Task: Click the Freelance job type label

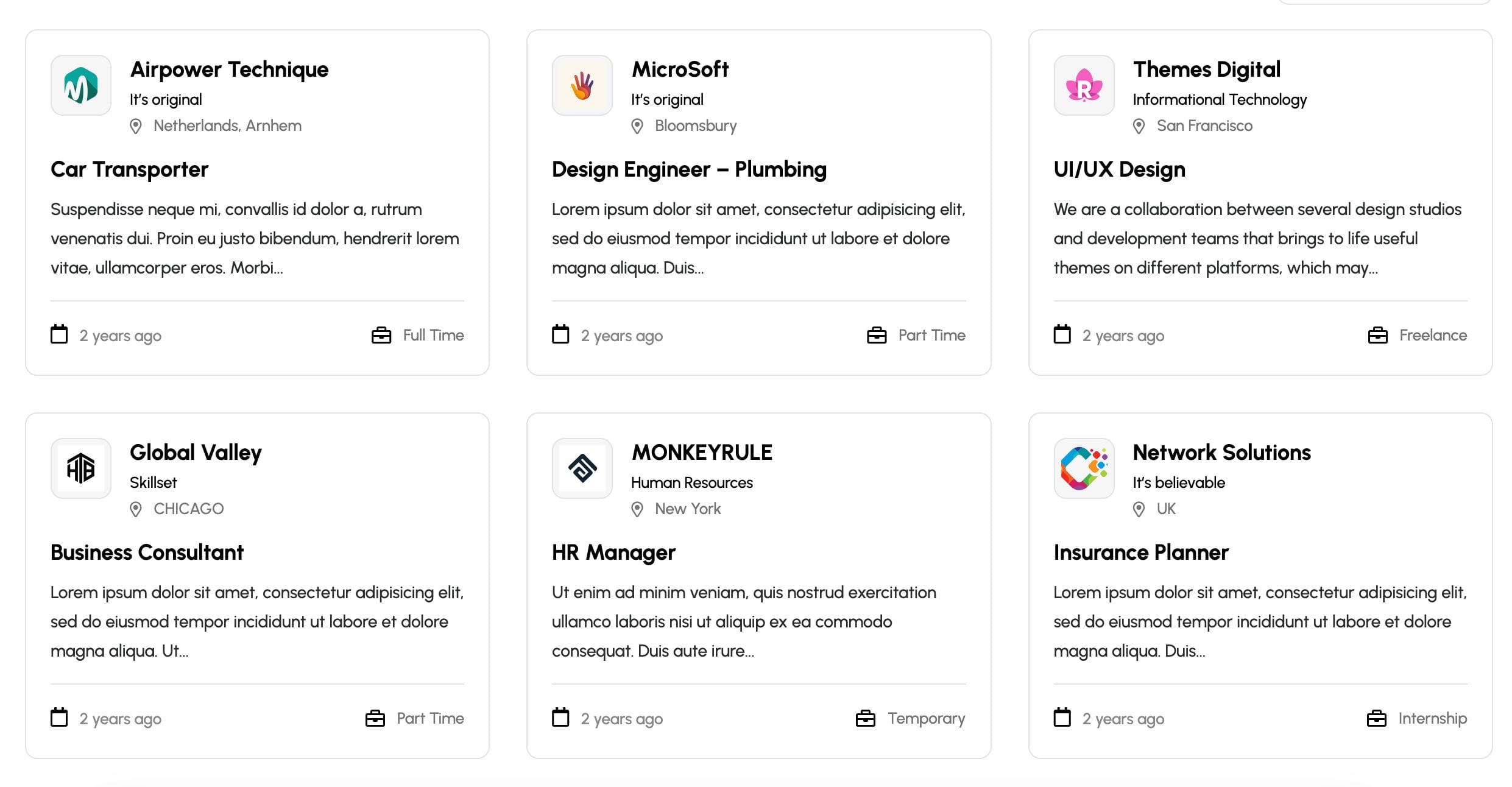Action: coord(1433,336)
